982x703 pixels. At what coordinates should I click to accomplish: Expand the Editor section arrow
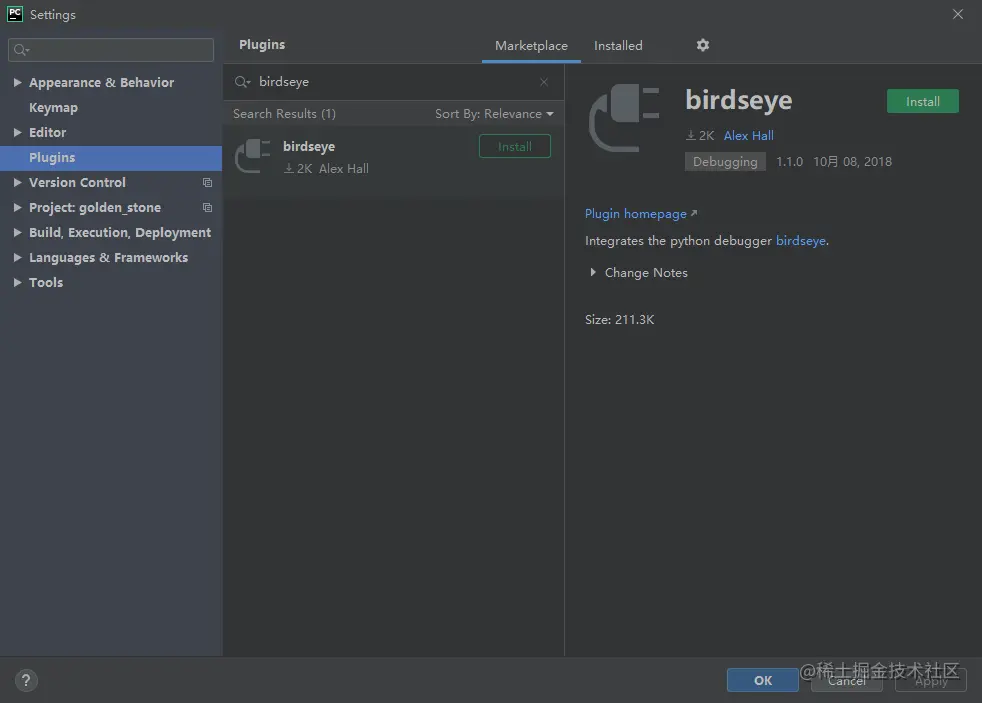pyautogui.click(x=18, y=132)
